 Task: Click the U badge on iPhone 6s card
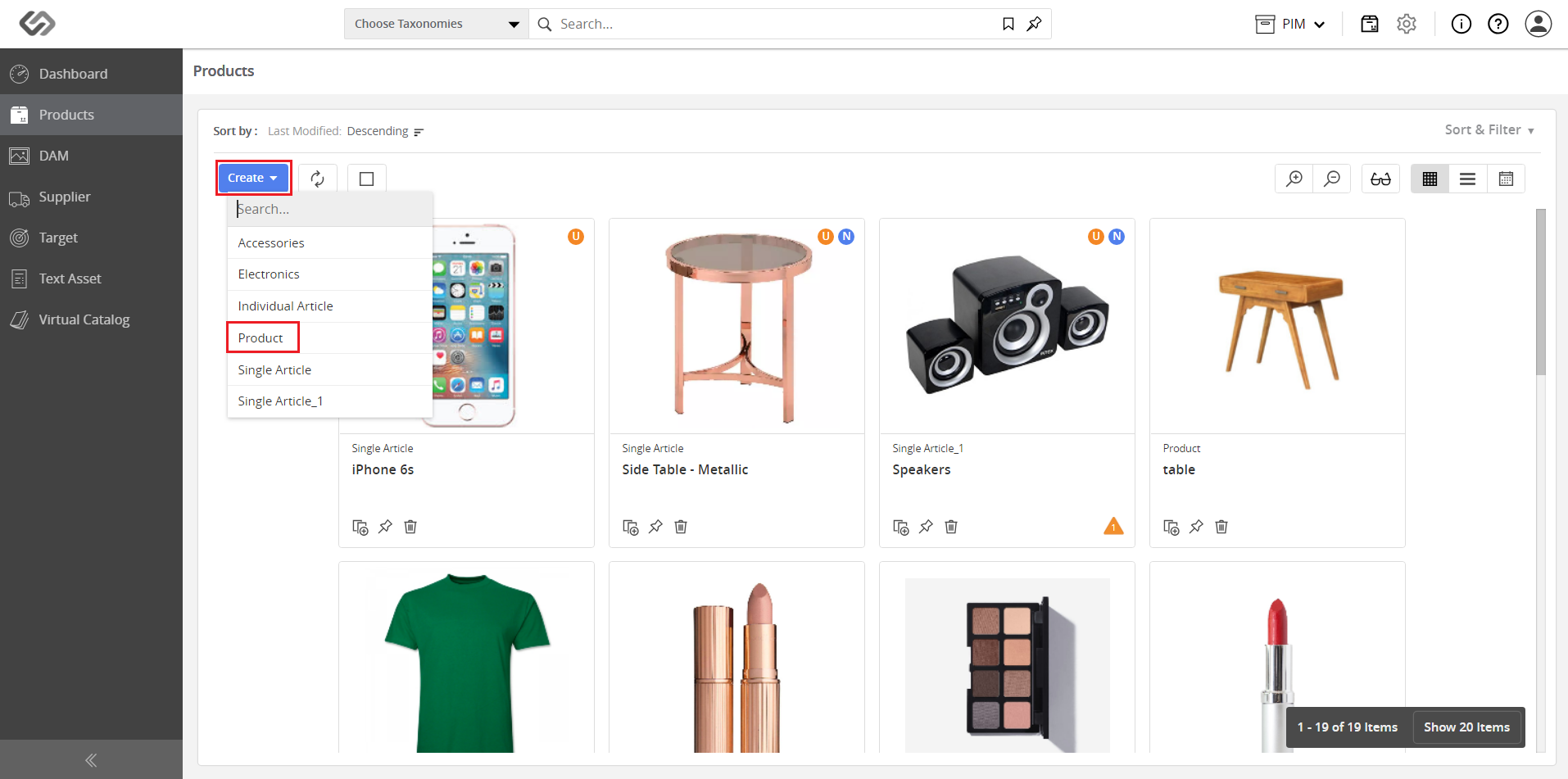(576, 237)
